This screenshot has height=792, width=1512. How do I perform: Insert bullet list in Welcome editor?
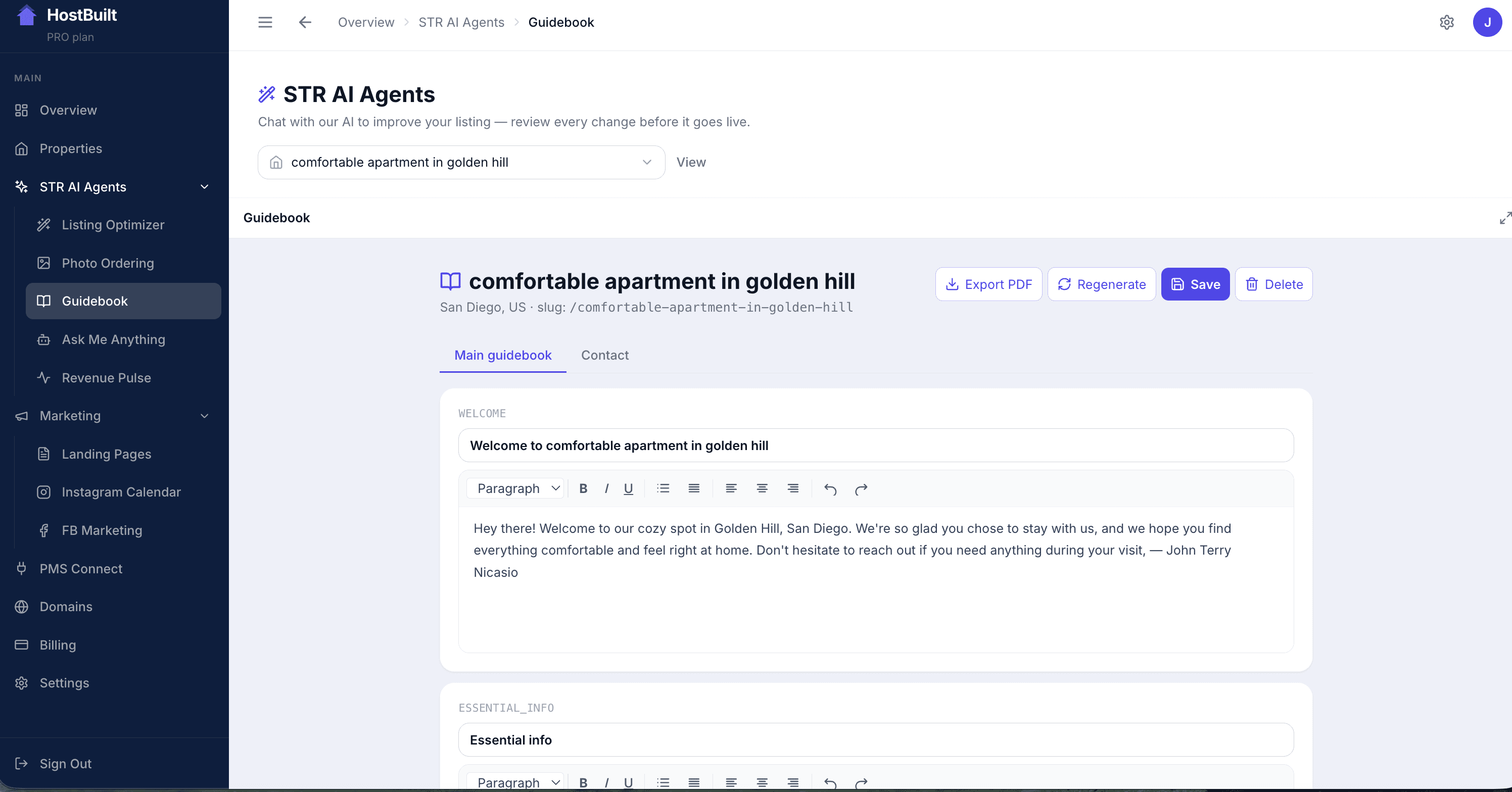click(663, 488)
